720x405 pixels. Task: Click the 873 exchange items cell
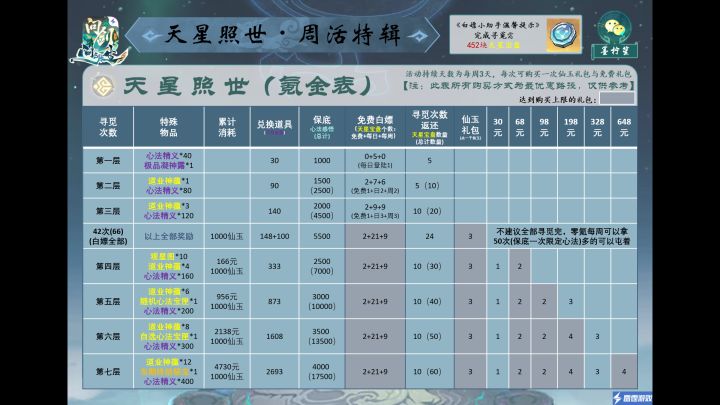coord(274,302)
